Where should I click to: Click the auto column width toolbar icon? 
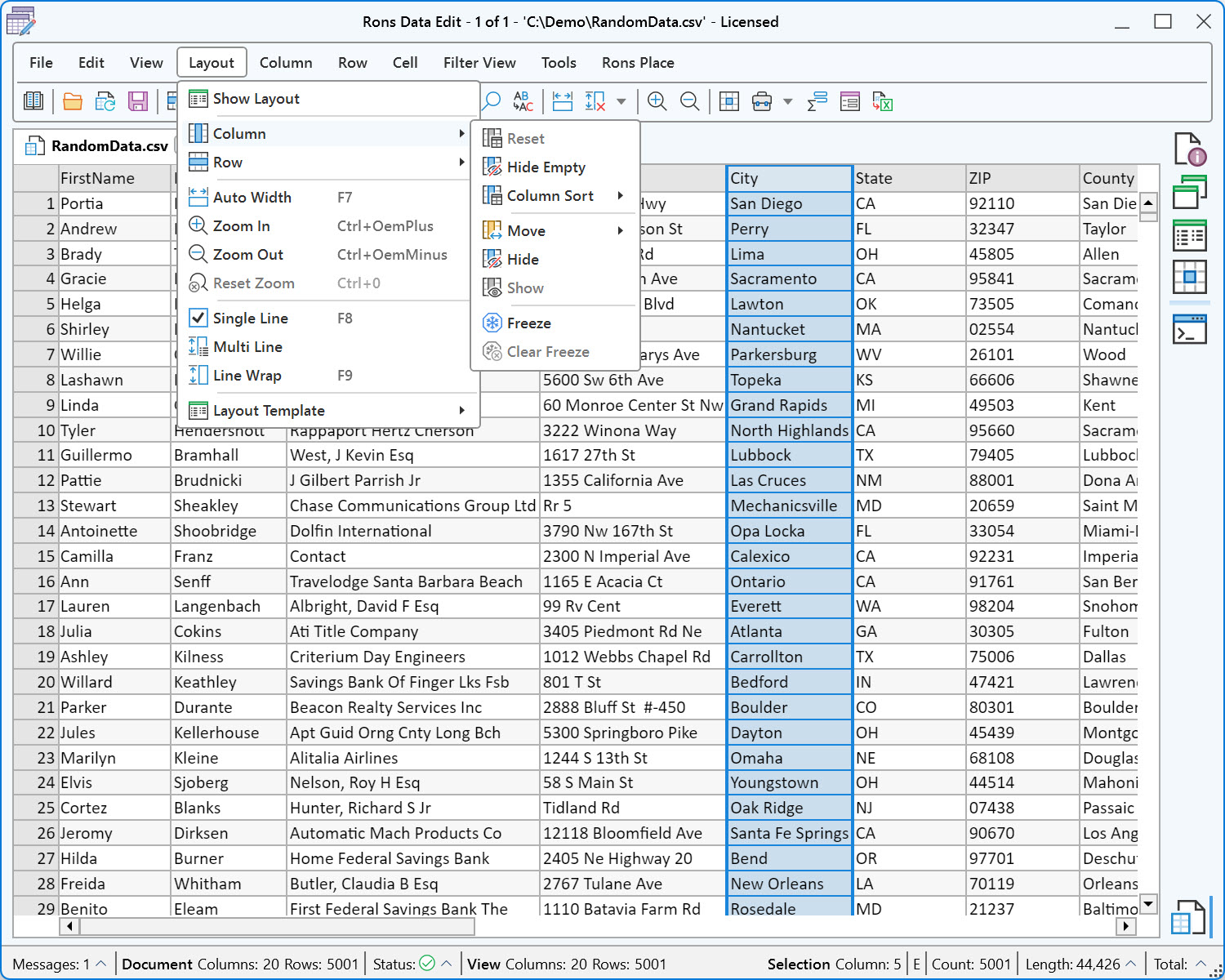point(563,101)
